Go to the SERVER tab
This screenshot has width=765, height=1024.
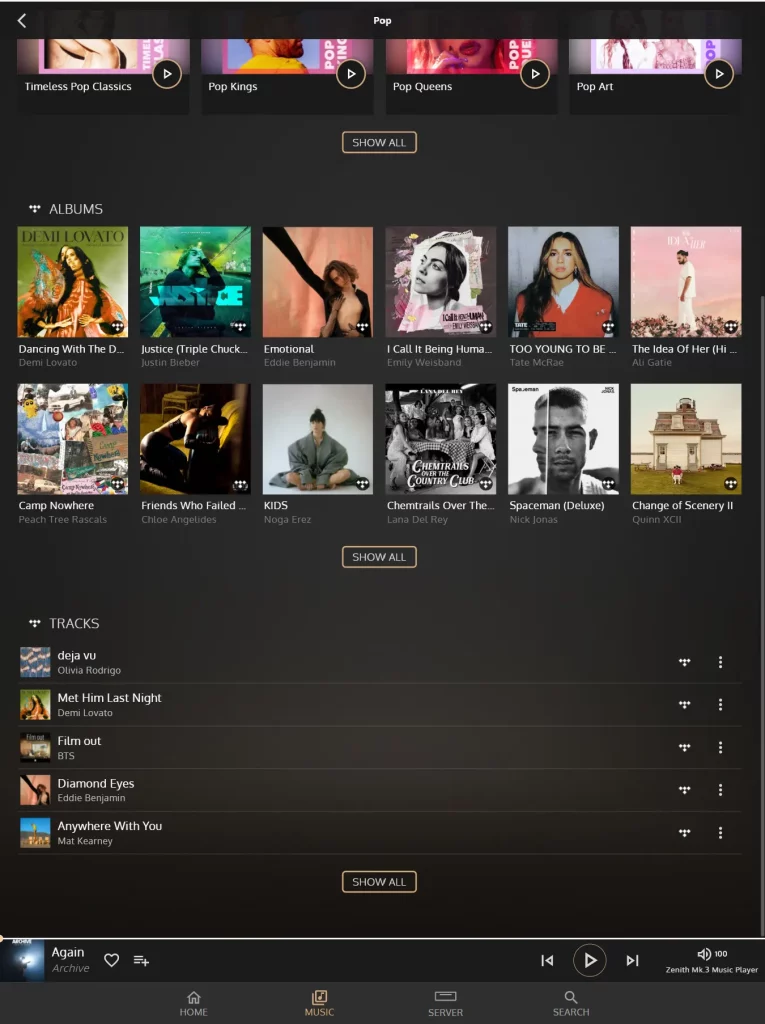(446, 1003)
